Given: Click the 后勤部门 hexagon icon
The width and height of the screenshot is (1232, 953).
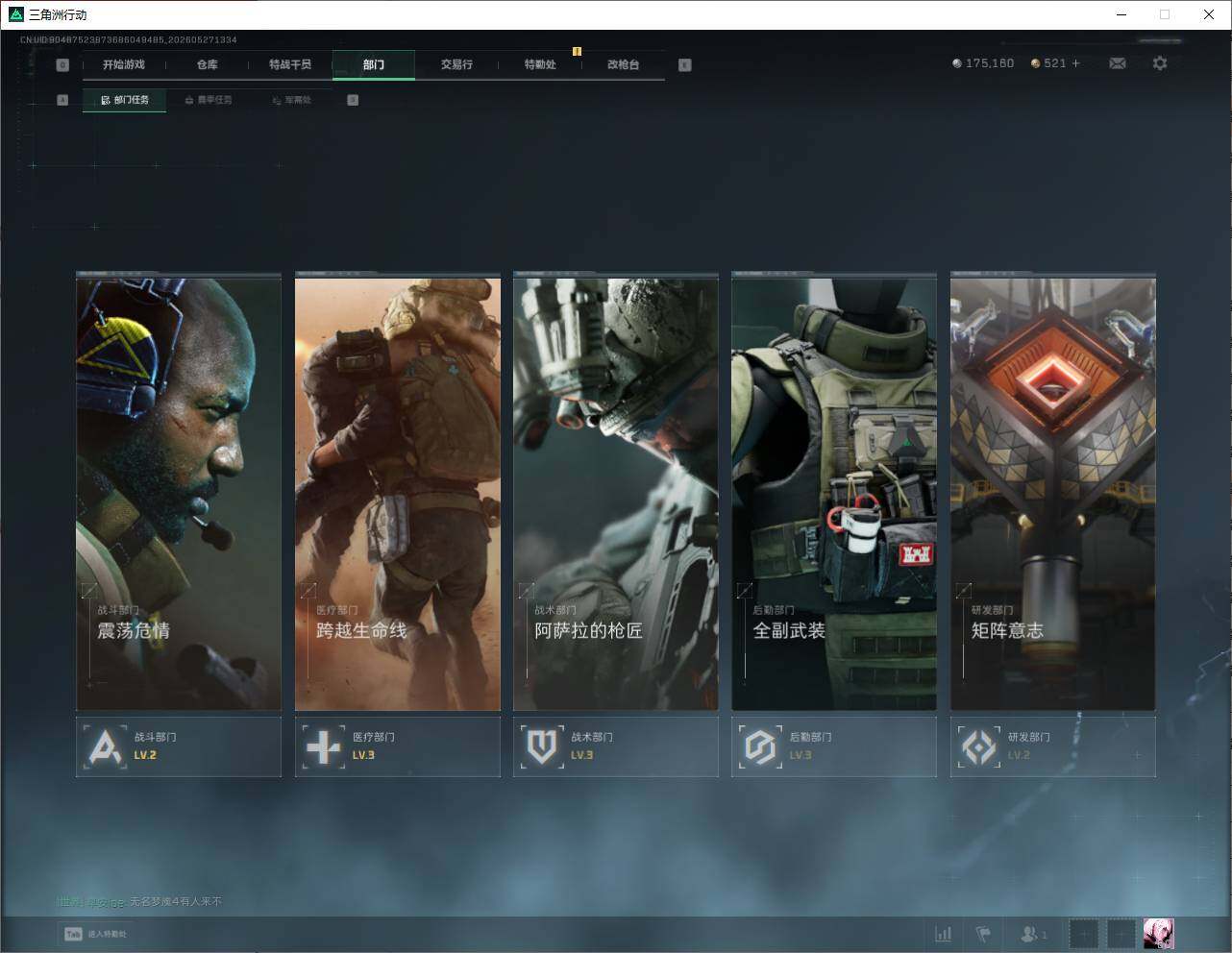Looking at the screenshot, I should (x=760, y=746).
